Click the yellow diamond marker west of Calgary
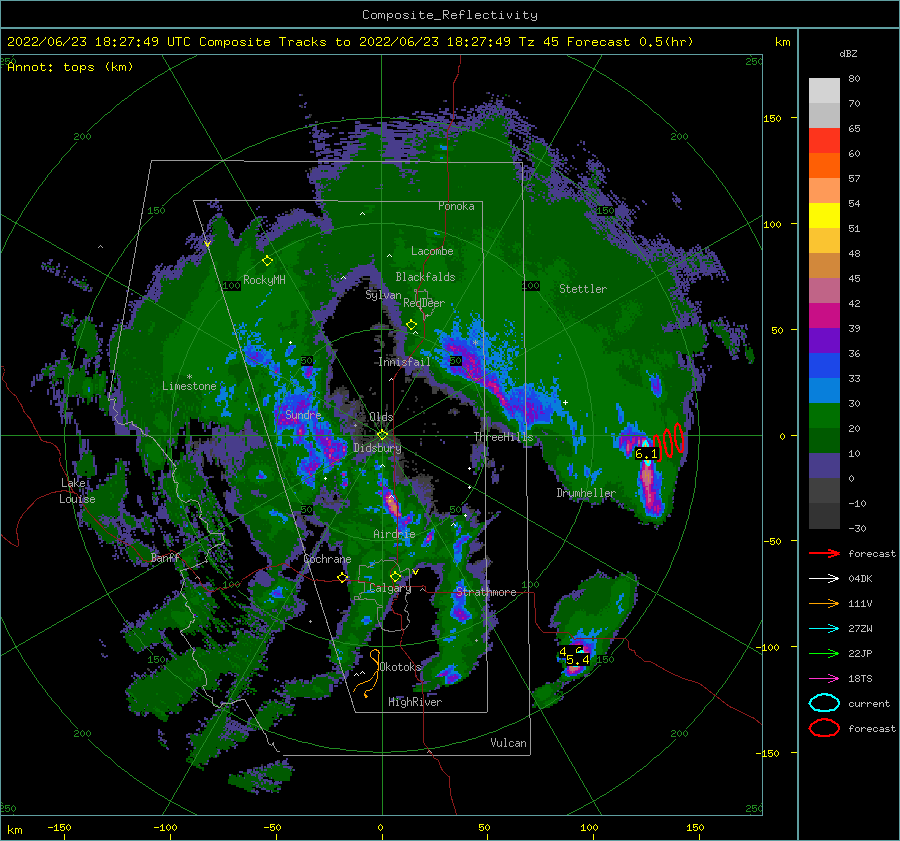Viewport: 900px width, 841px height. coord(343,578)
